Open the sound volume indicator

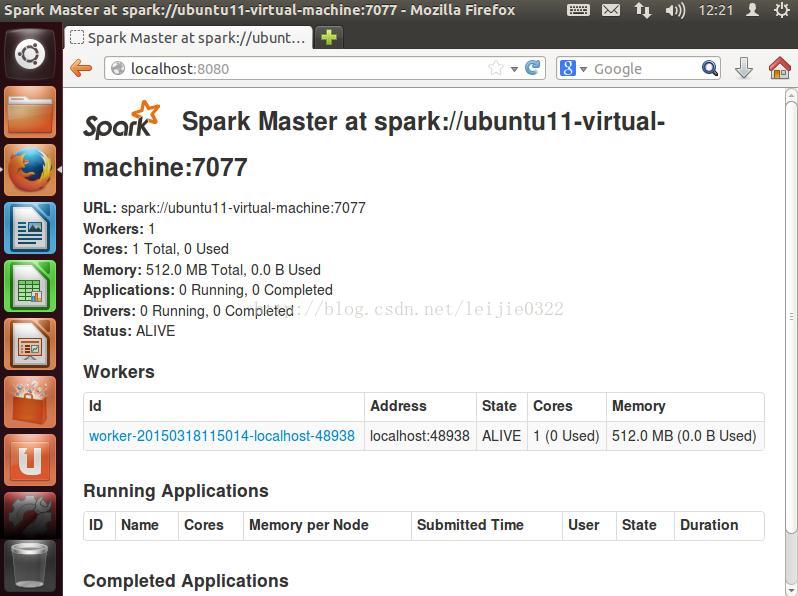click(675, 10)
